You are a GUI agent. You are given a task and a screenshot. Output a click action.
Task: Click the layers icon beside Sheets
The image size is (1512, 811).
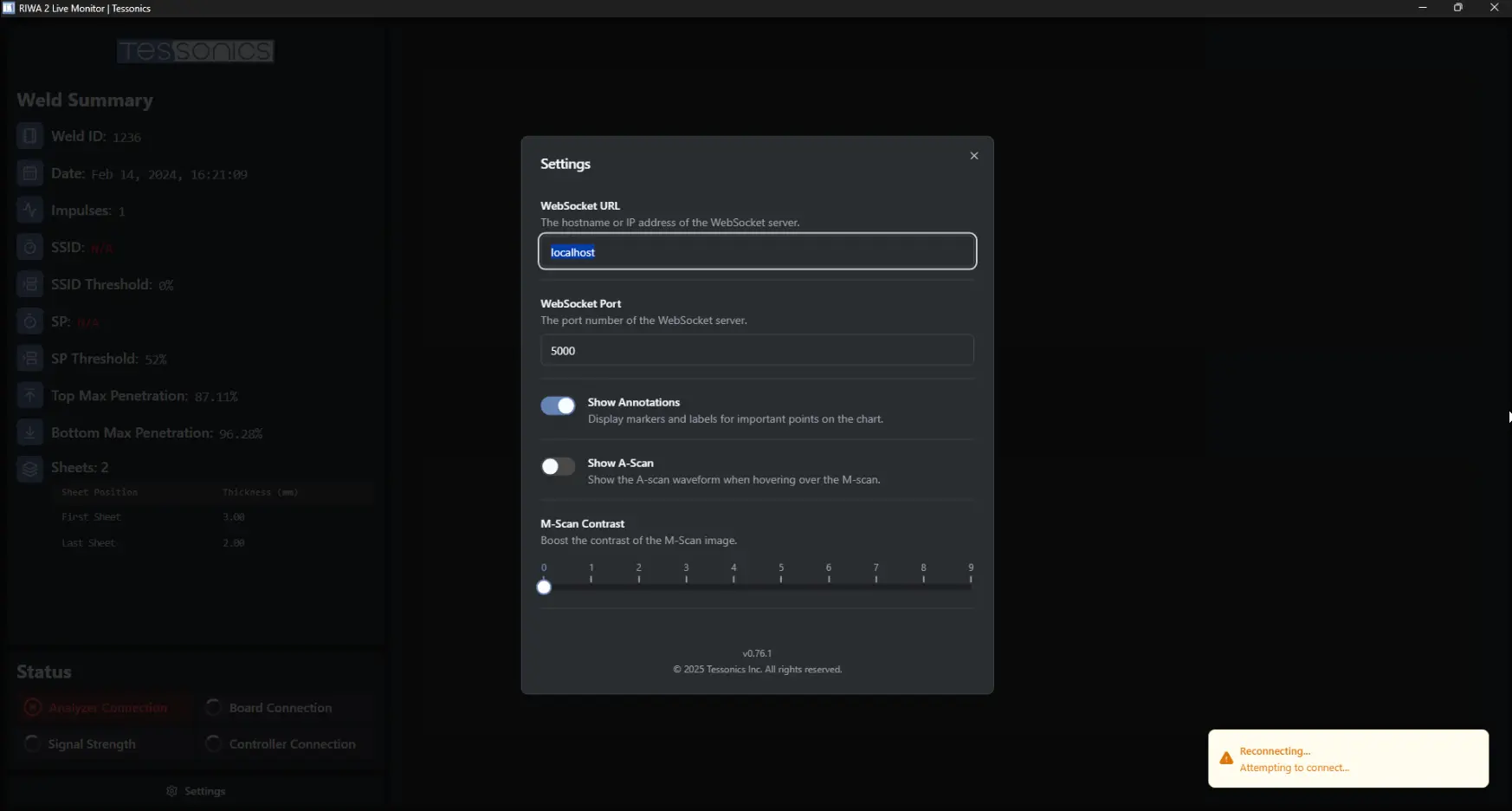point(29,469)
